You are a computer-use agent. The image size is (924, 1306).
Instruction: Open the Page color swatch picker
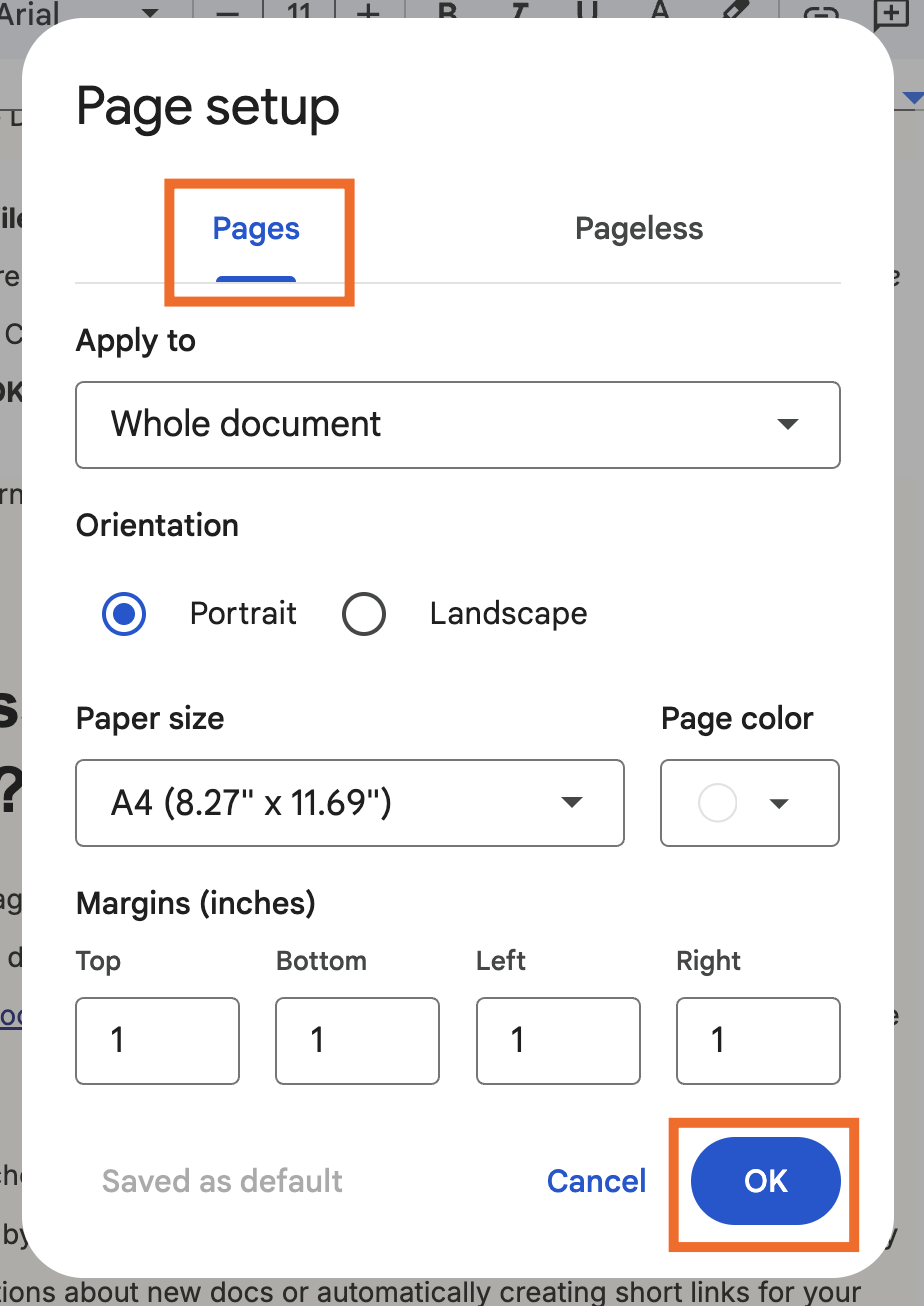(x=750, y=802)
